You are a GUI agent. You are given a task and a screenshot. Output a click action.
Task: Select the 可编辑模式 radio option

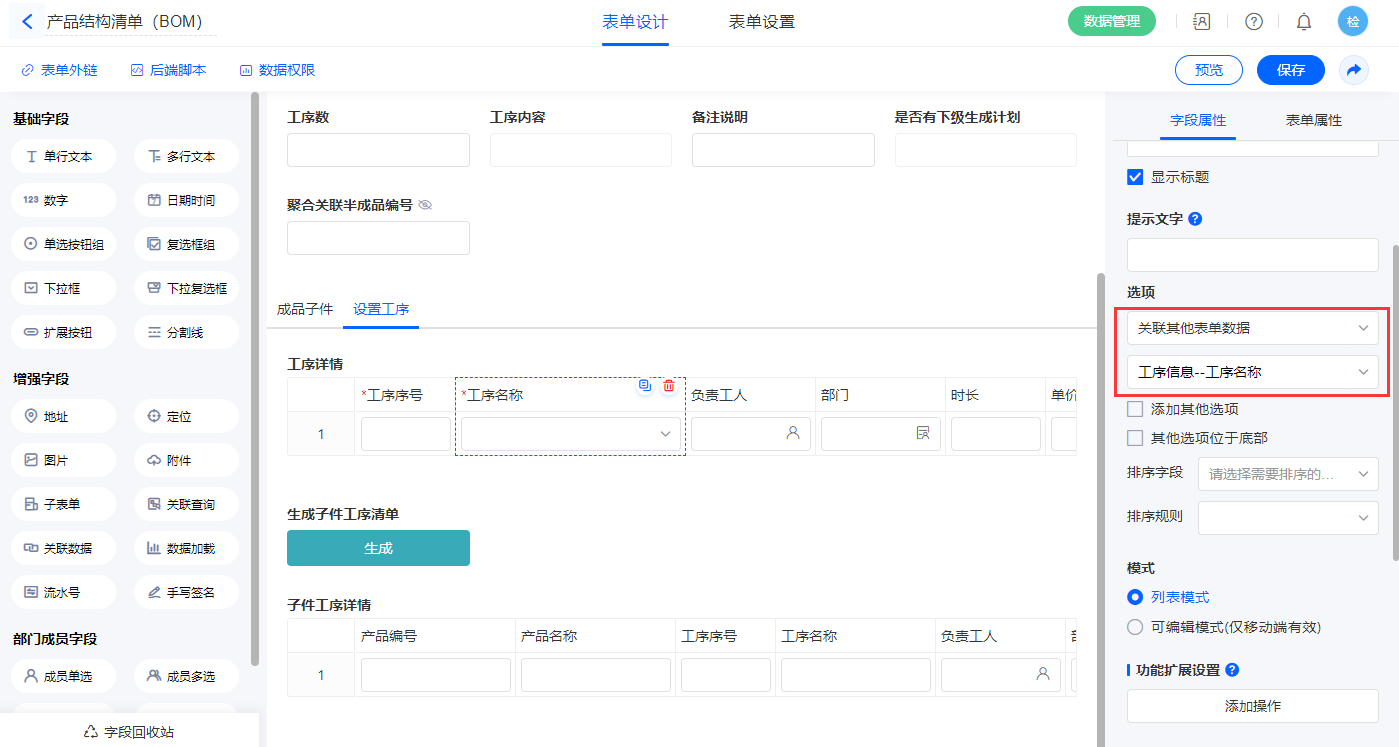[1135, 627]
